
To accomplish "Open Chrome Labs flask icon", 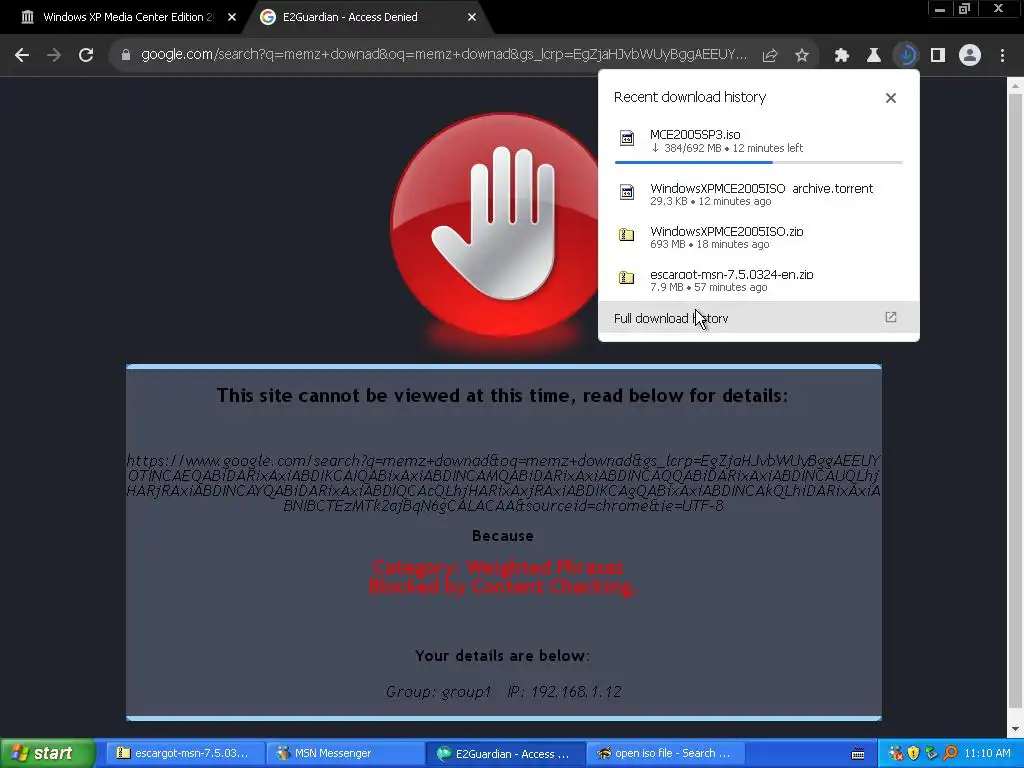I will [874, 56].
